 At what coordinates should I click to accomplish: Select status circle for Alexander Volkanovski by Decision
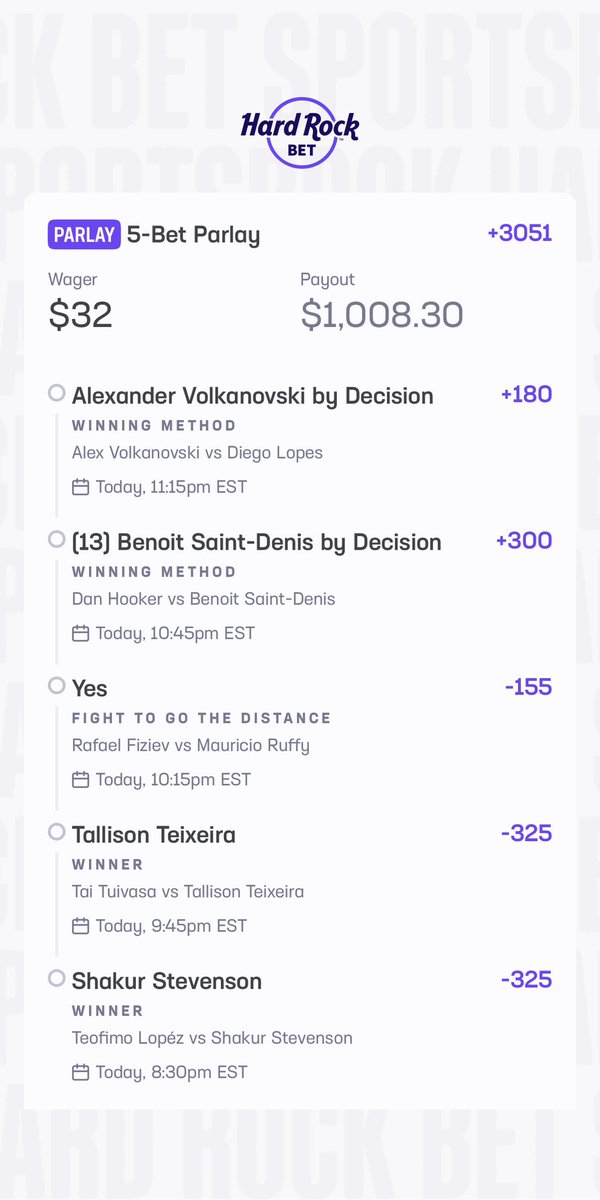pyautogui.click(x=57, y=394)
